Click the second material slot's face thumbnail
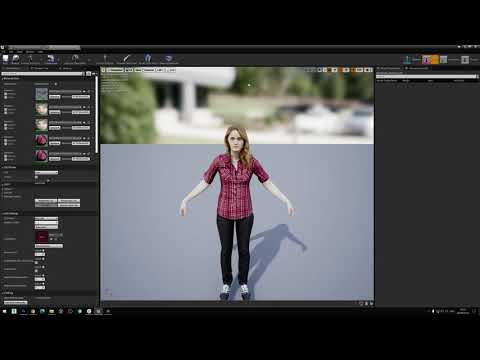 pos(42,109)
